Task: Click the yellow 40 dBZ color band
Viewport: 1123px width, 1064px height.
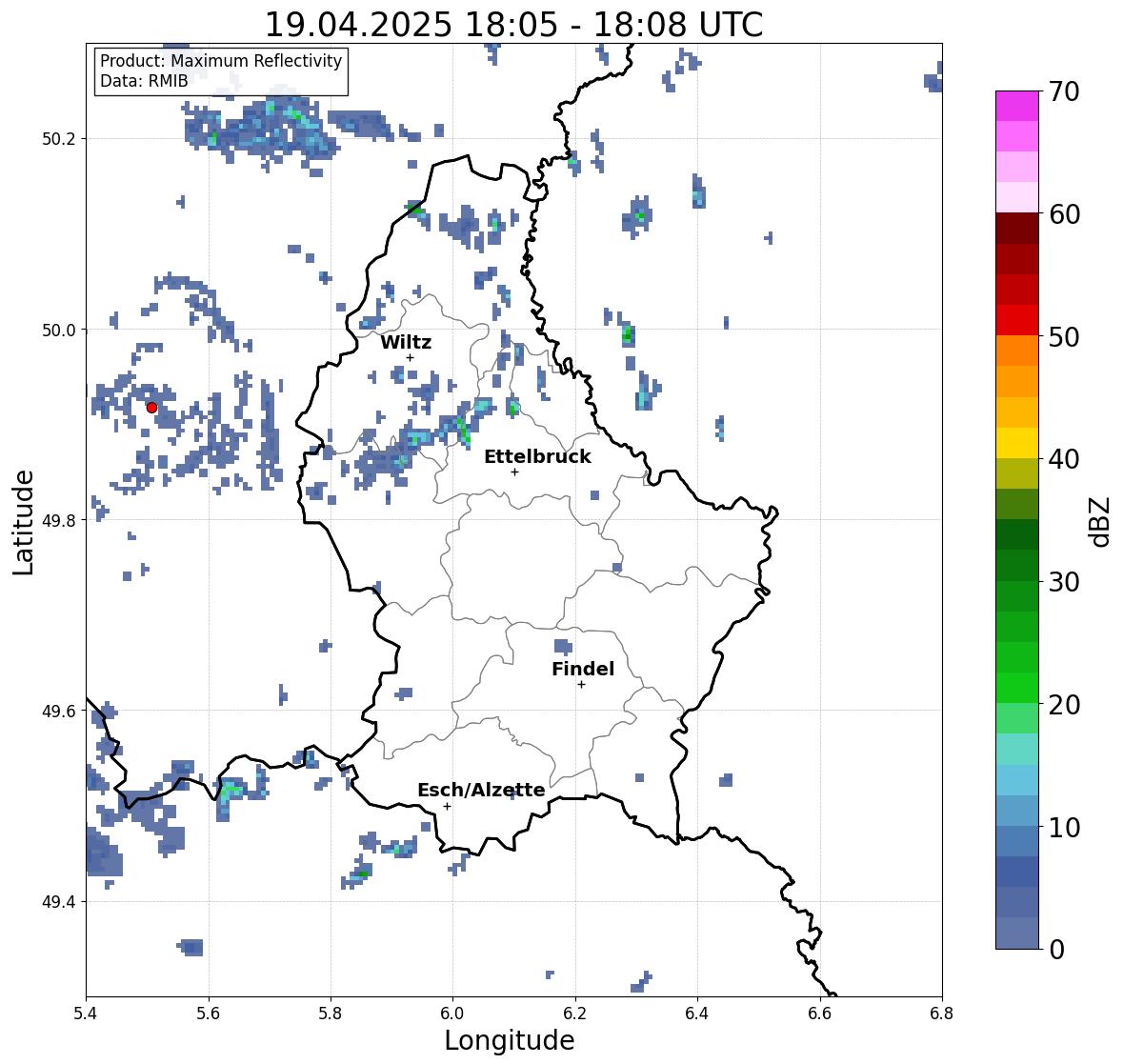Action: coord(1016,443)
